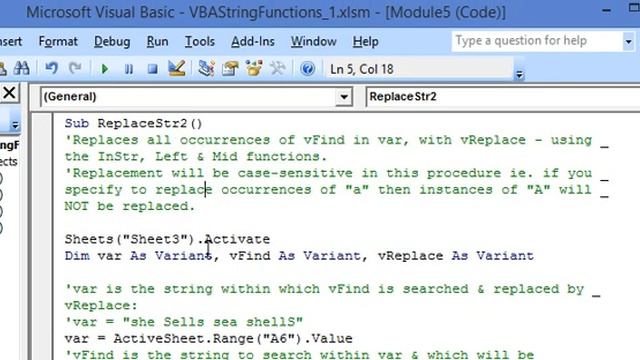
Task: Click the Dim var As Variant line
Action: point(299,256)
